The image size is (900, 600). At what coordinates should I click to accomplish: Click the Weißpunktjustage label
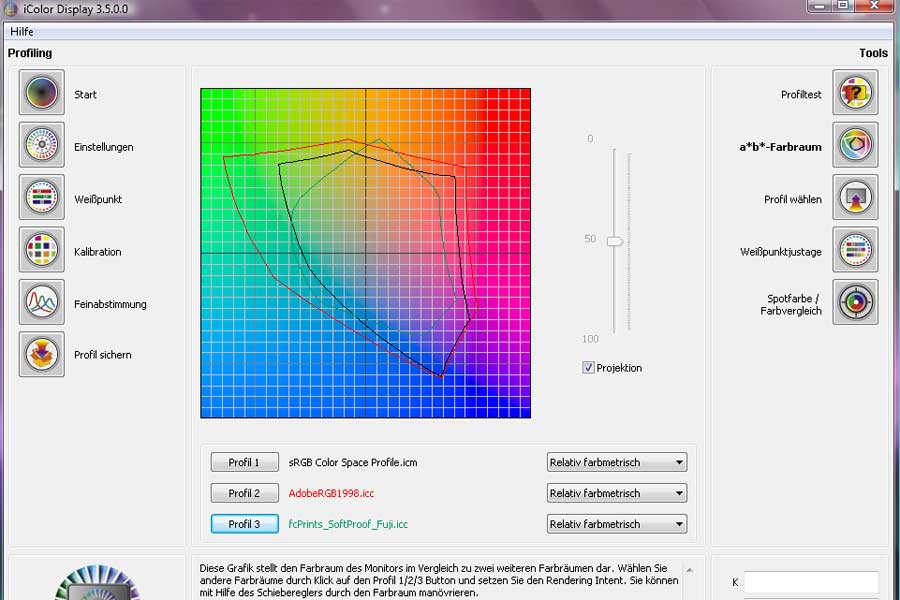tap(781, 252)
